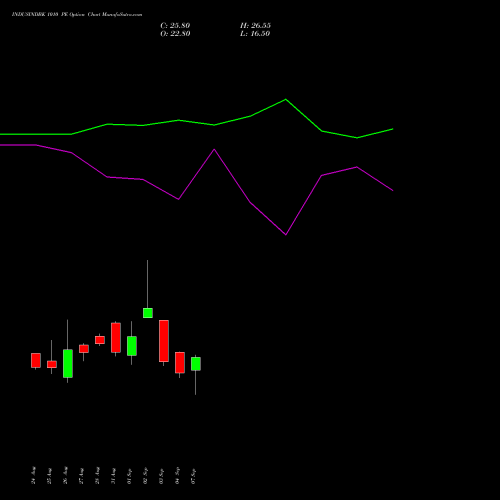Select the 04 Sep date label
This screenshot has height=500, width=500.
click(x=177, y=475)
